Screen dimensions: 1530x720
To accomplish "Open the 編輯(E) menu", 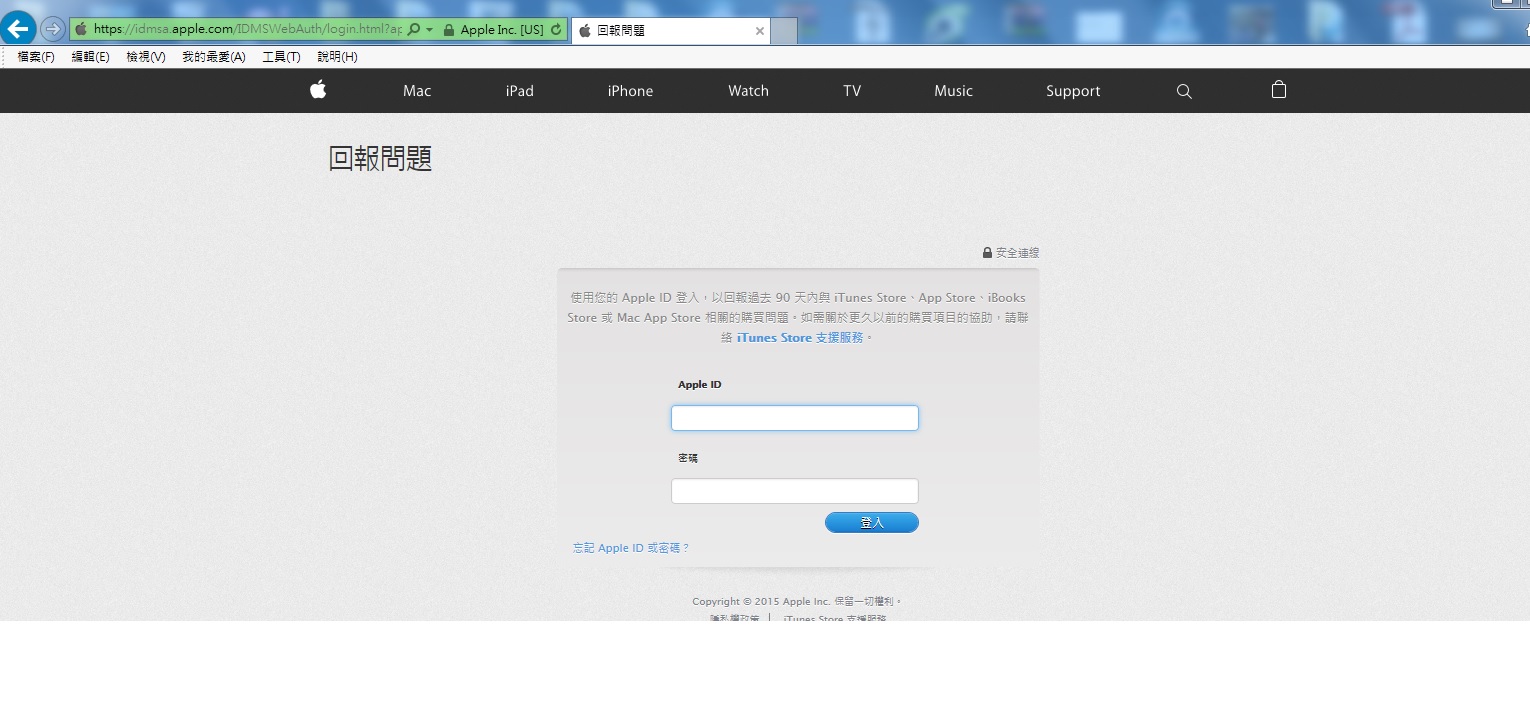I will tap(90, 57).
